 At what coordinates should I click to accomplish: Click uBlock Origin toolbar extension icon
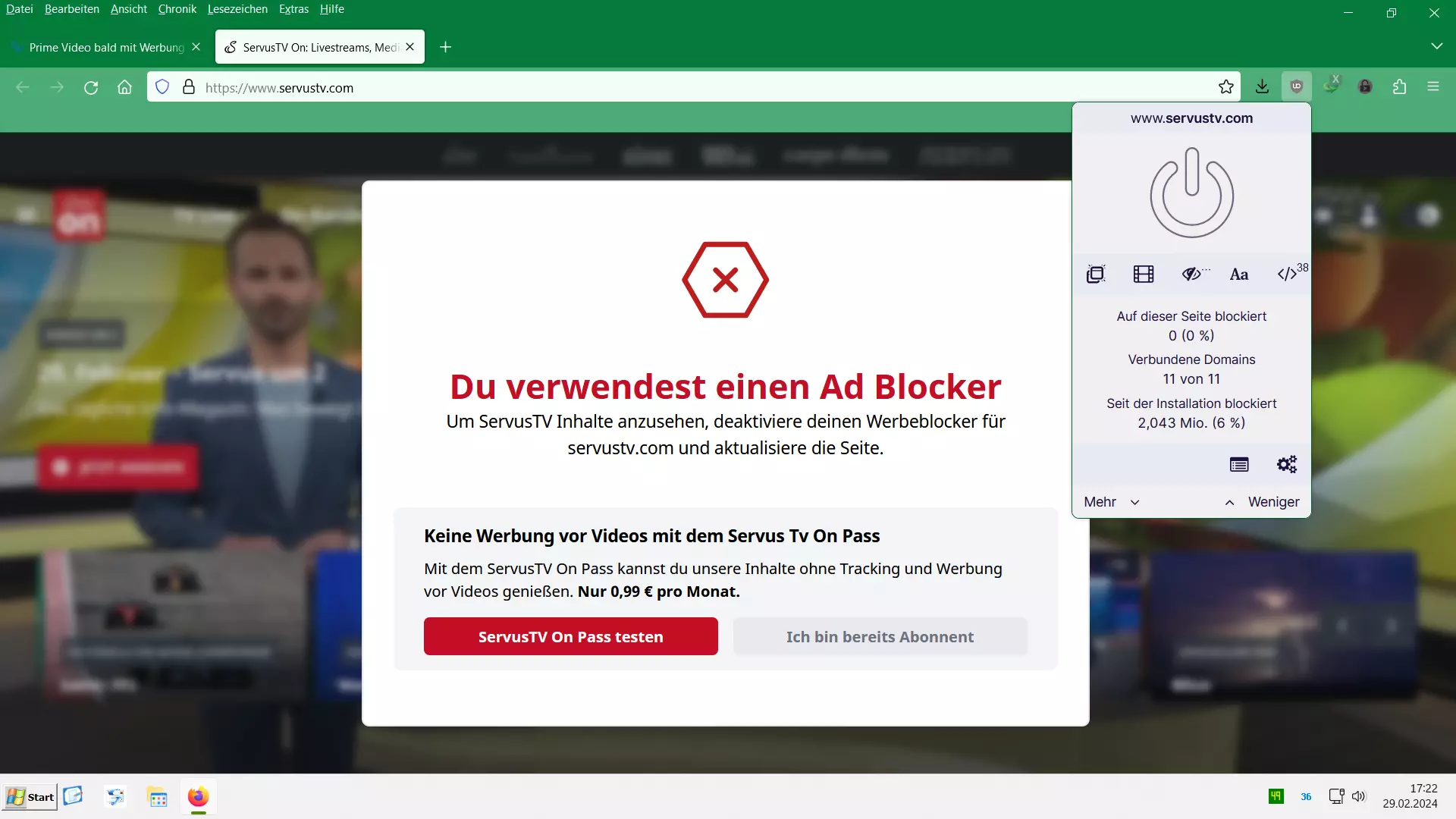coord(1297,86)
